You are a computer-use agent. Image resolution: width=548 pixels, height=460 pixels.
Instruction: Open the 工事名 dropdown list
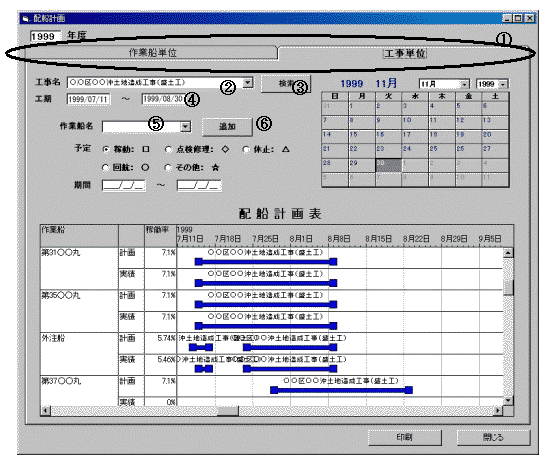tap(247, 82)
